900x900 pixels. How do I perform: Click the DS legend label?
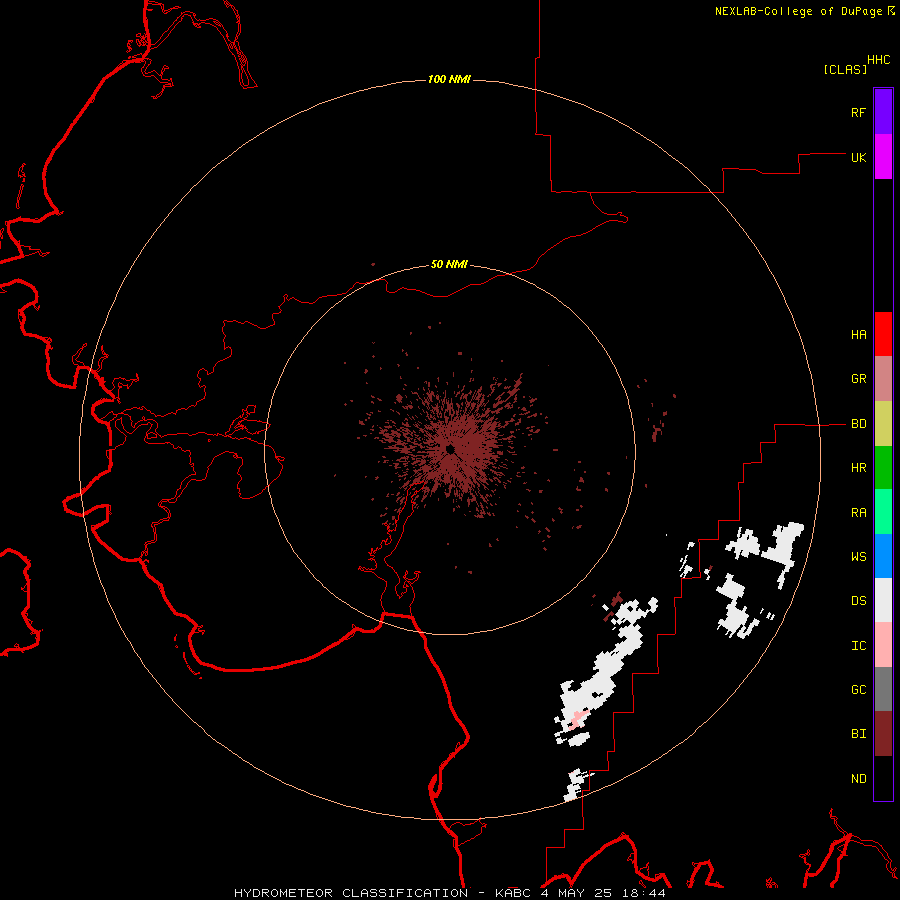pos(858,601)
